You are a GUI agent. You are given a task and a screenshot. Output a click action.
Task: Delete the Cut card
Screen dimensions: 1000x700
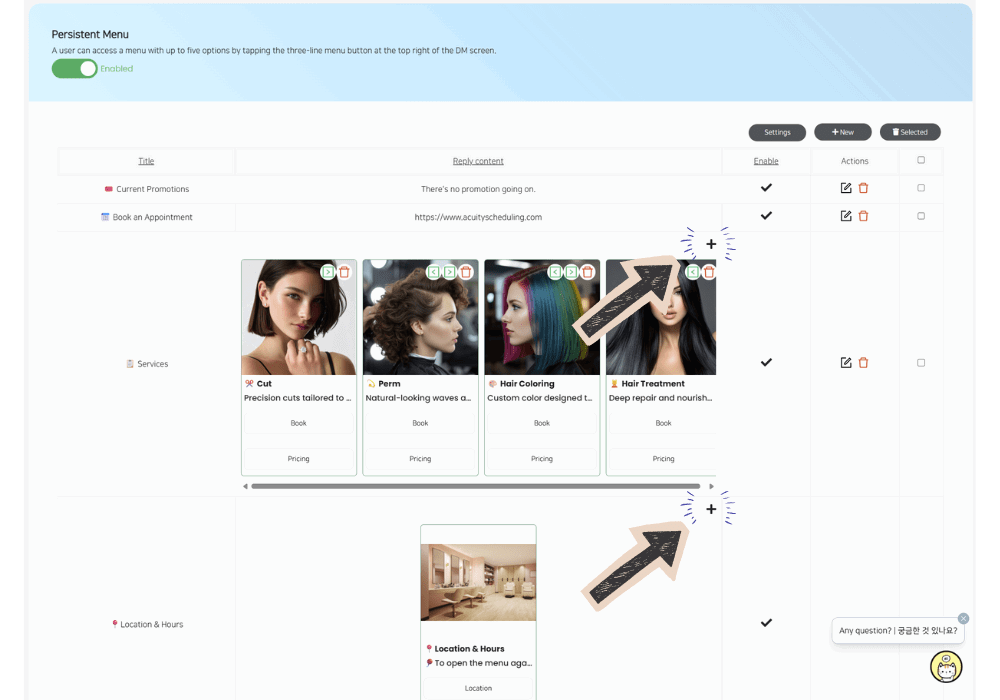tap(344, 272)
